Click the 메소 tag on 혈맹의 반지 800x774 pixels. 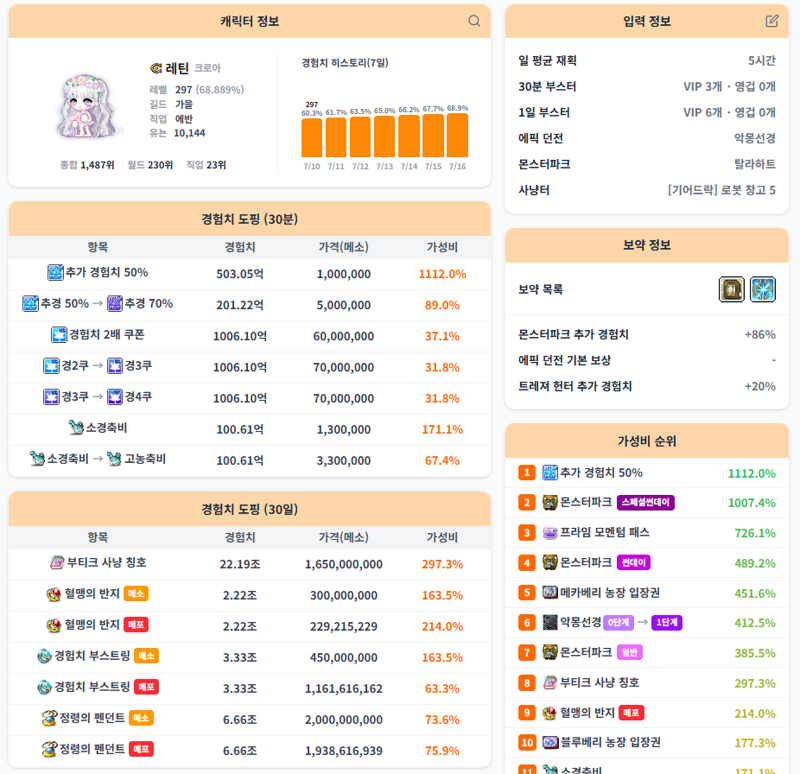pyautogui.click(x=136, y=593)
